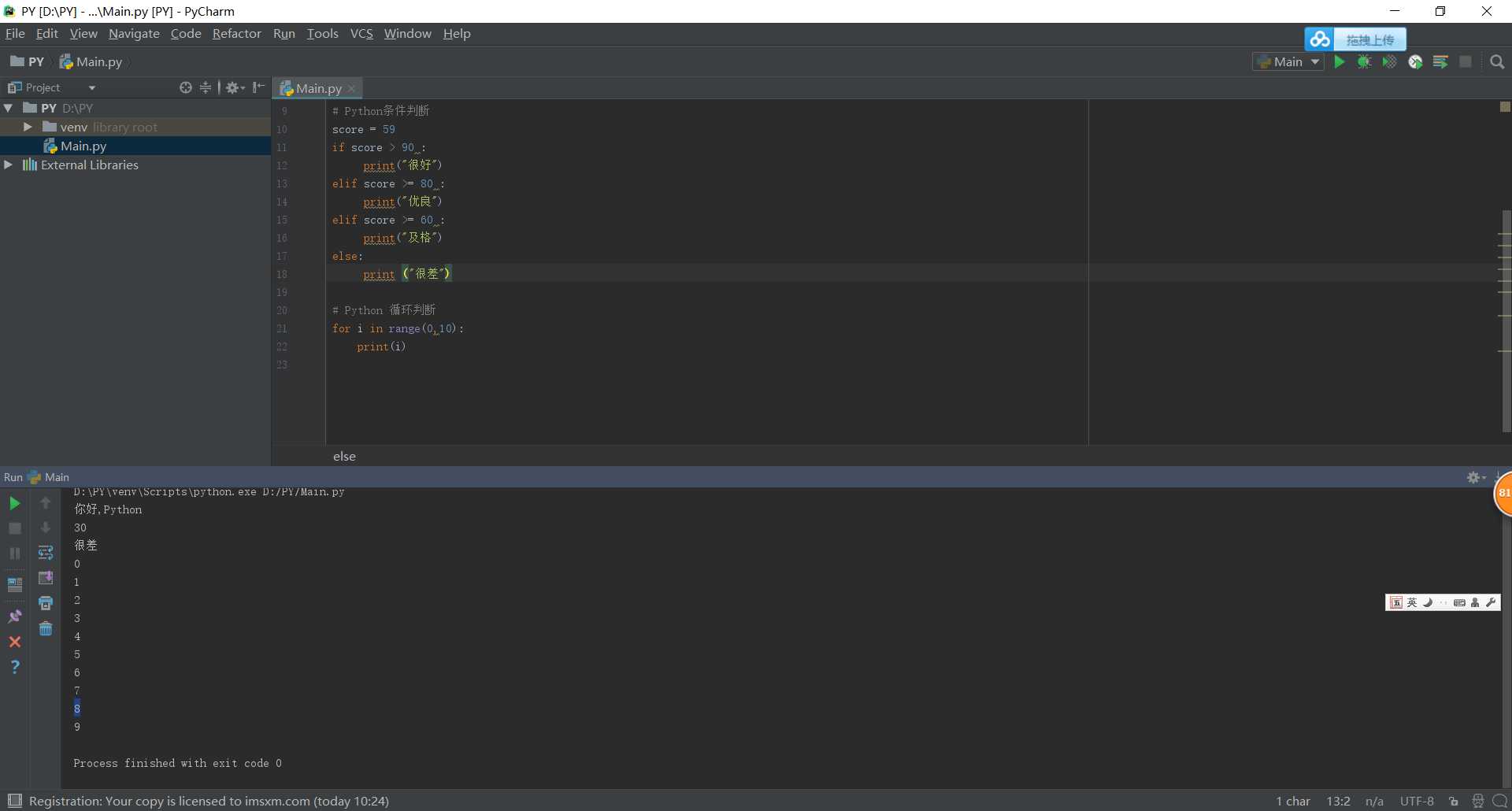1512x811 pixels.
Task: Rerun Main in the Run panel
Action: tap(14, 503)
